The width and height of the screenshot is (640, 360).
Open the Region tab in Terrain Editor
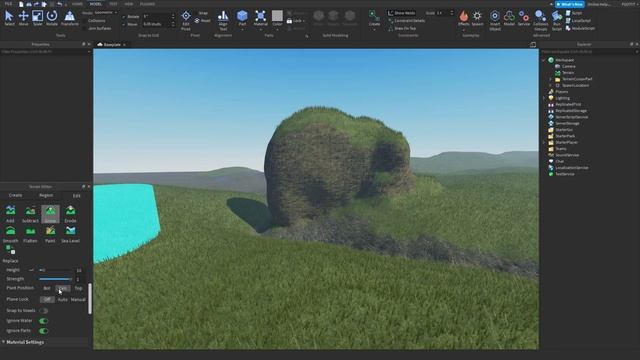click(x=46, y=196)
